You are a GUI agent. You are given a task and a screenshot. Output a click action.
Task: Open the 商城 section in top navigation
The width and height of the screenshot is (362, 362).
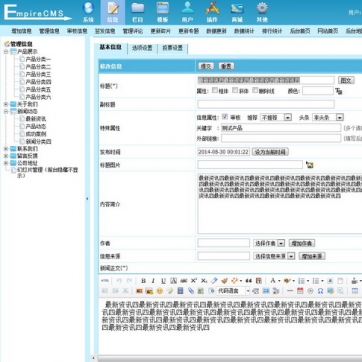coord(237,12)
